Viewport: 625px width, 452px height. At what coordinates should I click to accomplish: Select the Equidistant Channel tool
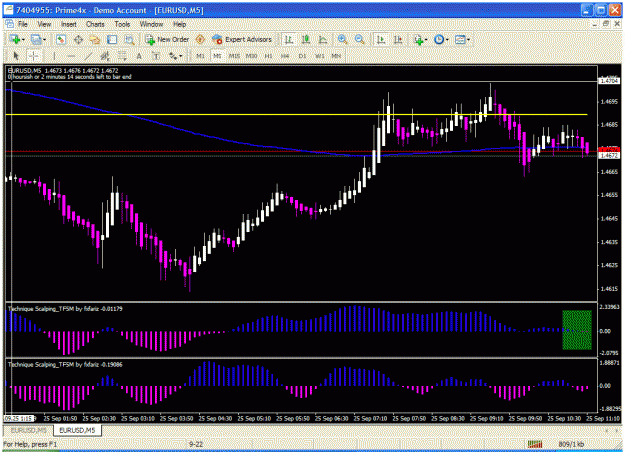(105, 56)
